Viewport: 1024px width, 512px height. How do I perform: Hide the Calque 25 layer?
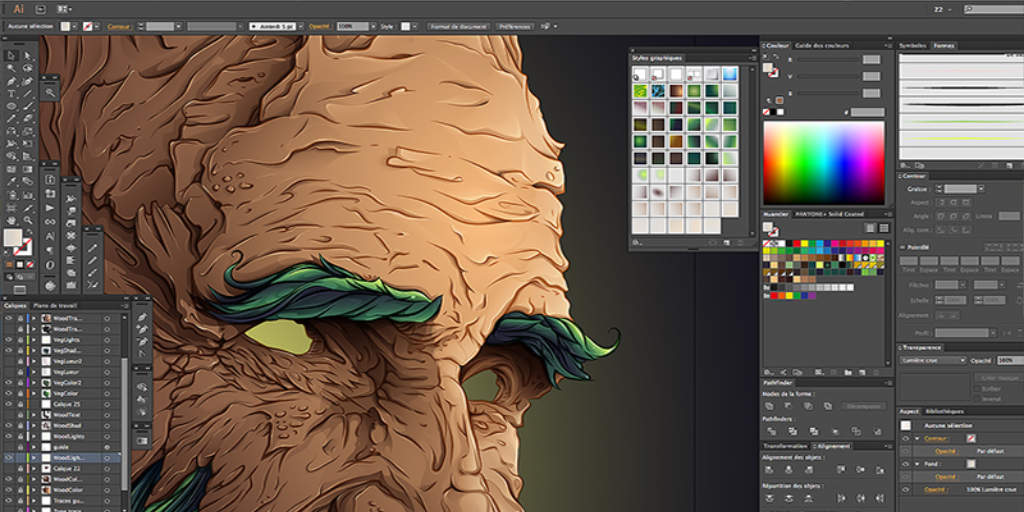click(x=8, y=404)
